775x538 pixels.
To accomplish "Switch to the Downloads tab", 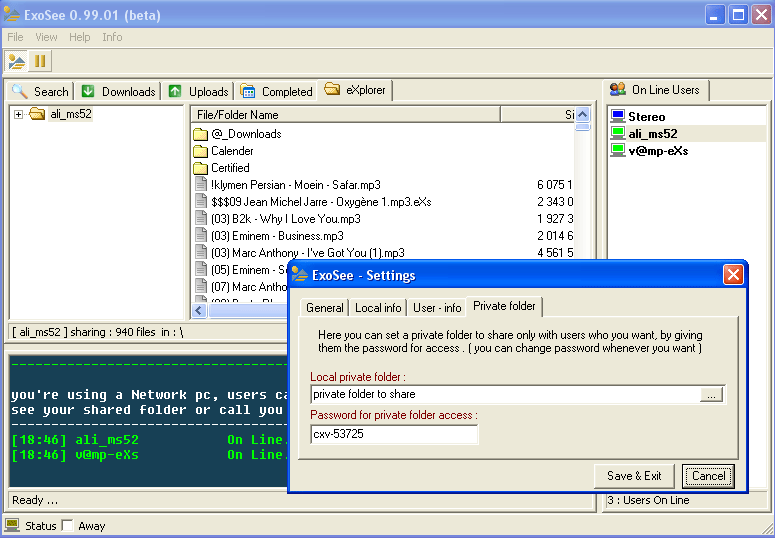I will (118, 91).
